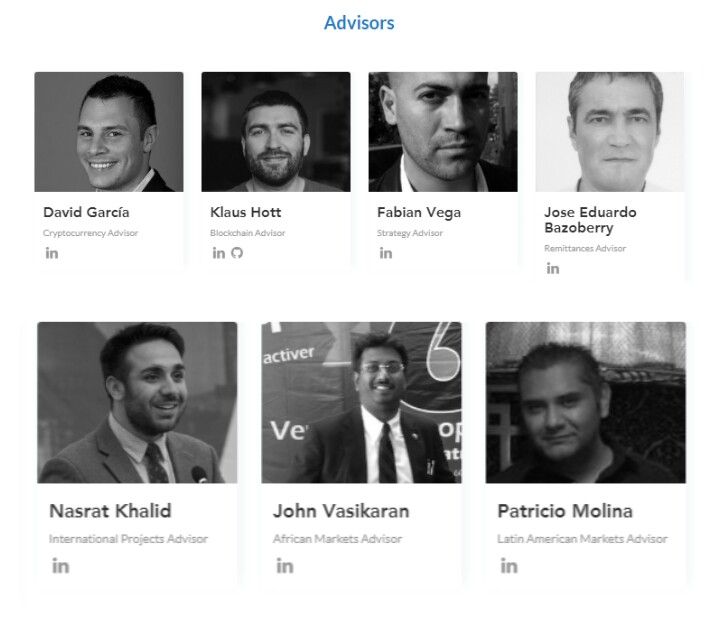Click Nasrat Khalid's profile photo
This screenshot has width=720, height=641.
(x=137, y=403)
